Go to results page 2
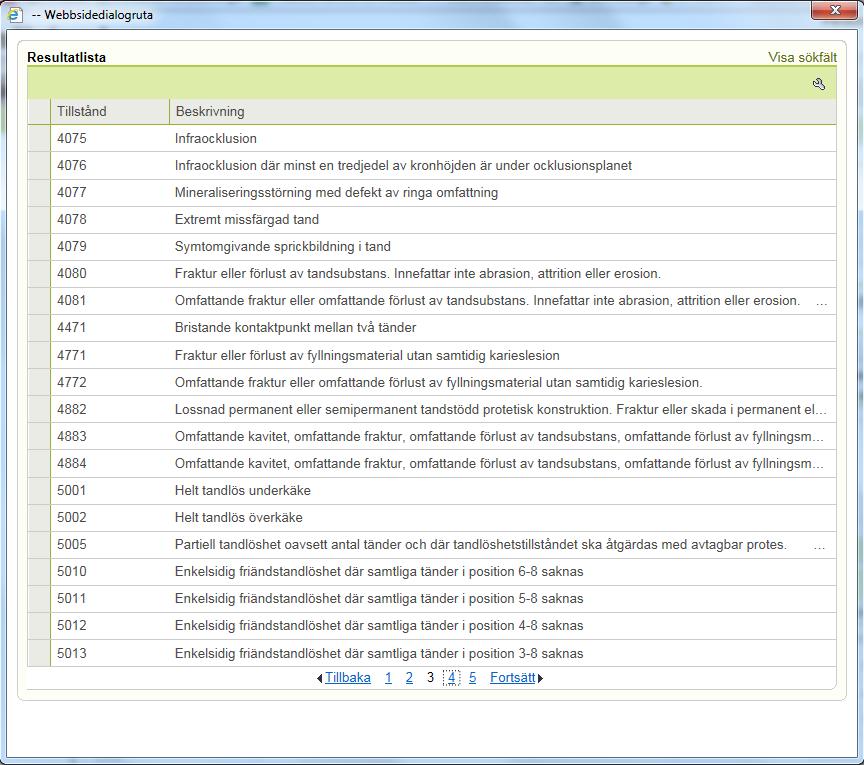The width and height of the screenshot is (864, 765). click(x=409, y=677)
